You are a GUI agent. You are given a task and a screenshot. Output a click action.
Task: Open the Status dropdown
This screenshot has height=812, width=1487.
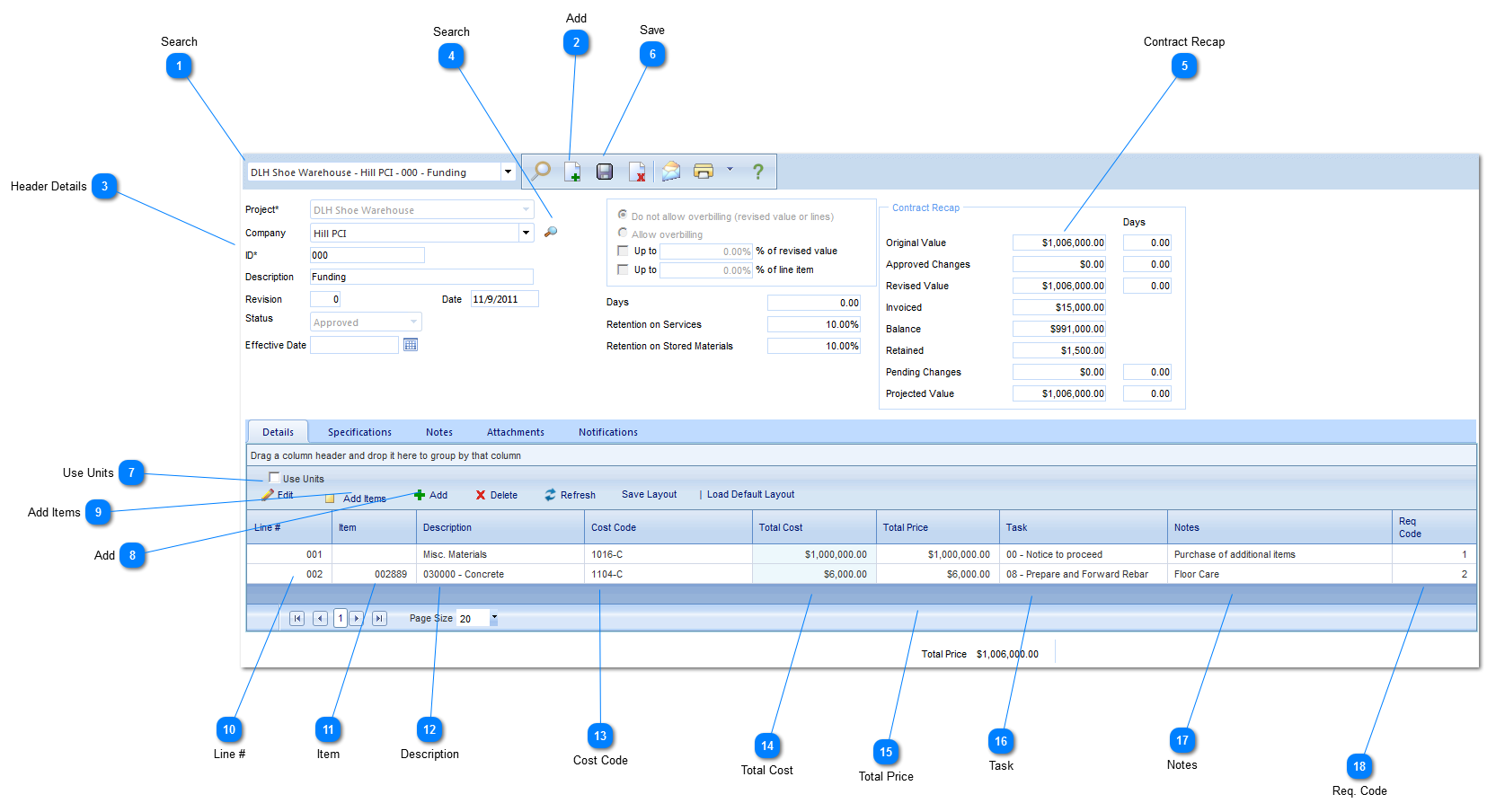pos(413,322)
